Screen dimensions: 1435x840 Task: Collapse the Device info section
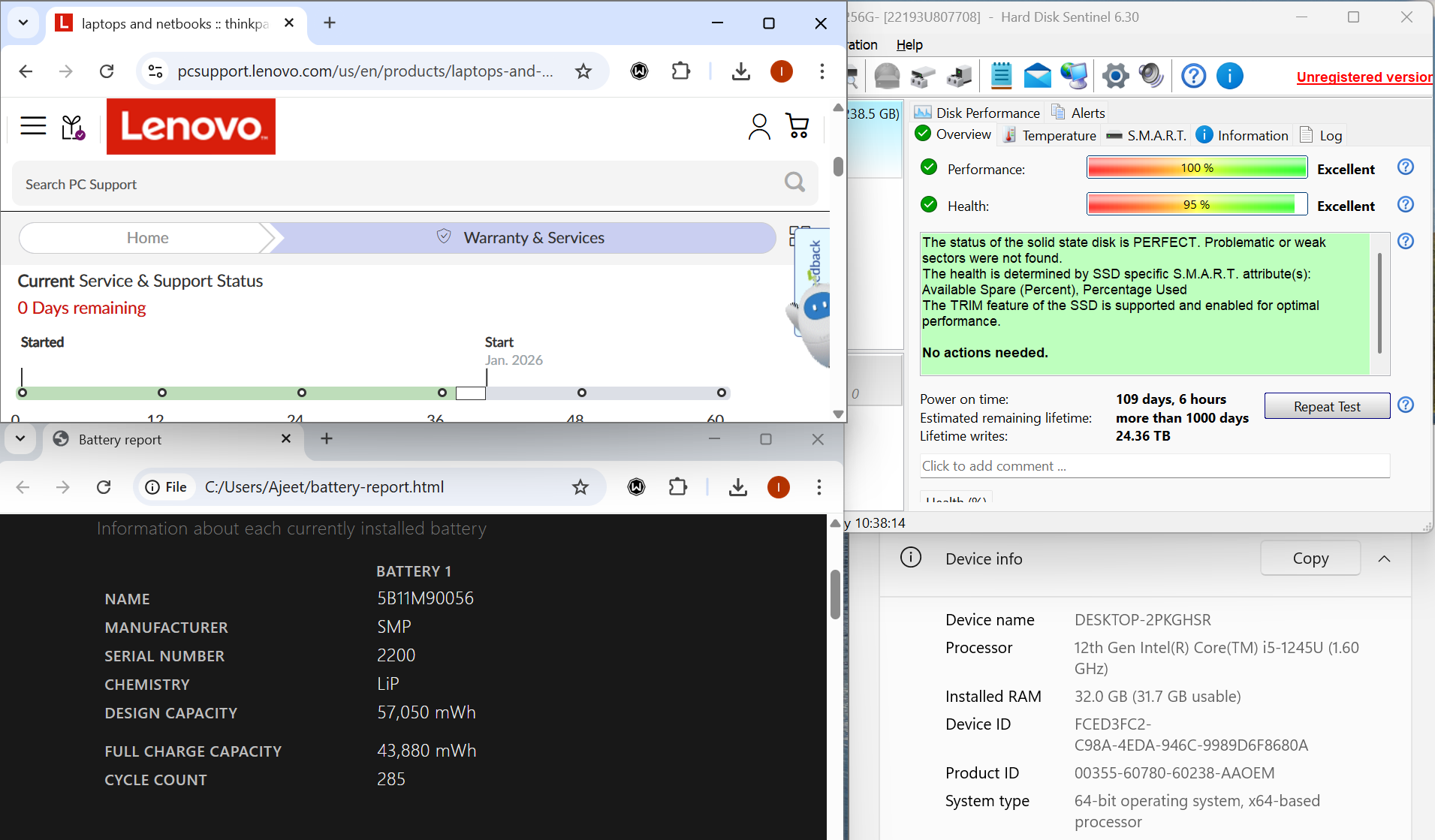(1384, 558)
